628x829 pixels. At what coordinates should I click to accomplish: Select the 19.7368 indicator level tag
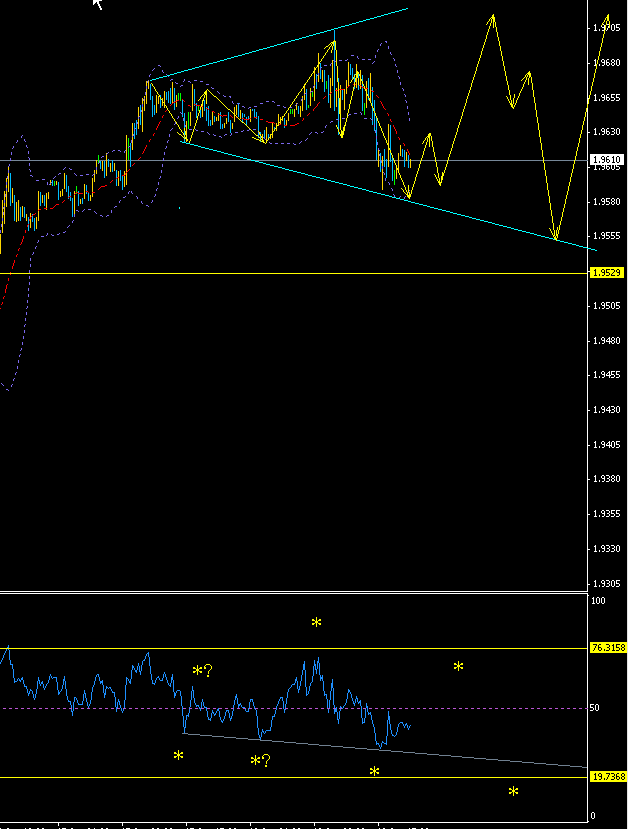tap(609, 777)
